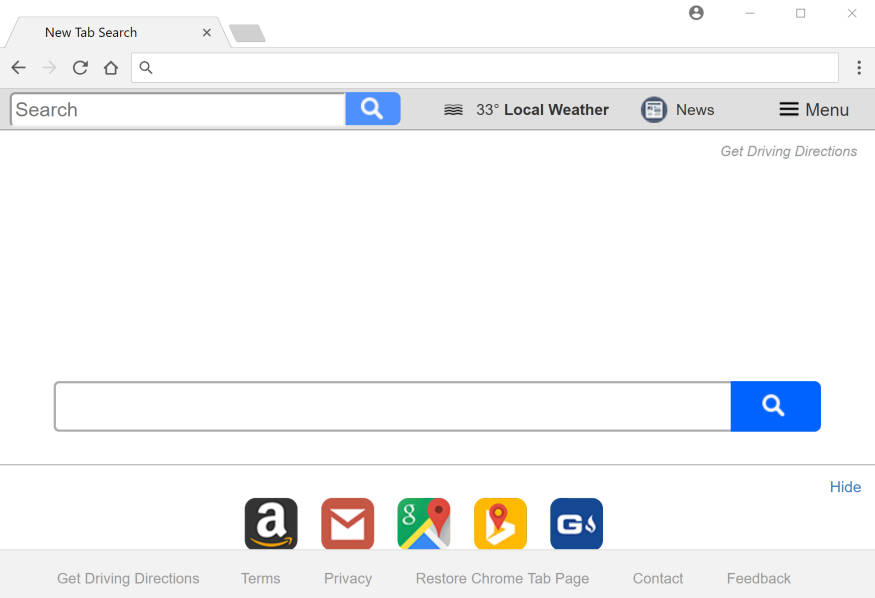The image size is (875, 598).
Task: Click the News icon in toolbar
Action: [654, 109]
